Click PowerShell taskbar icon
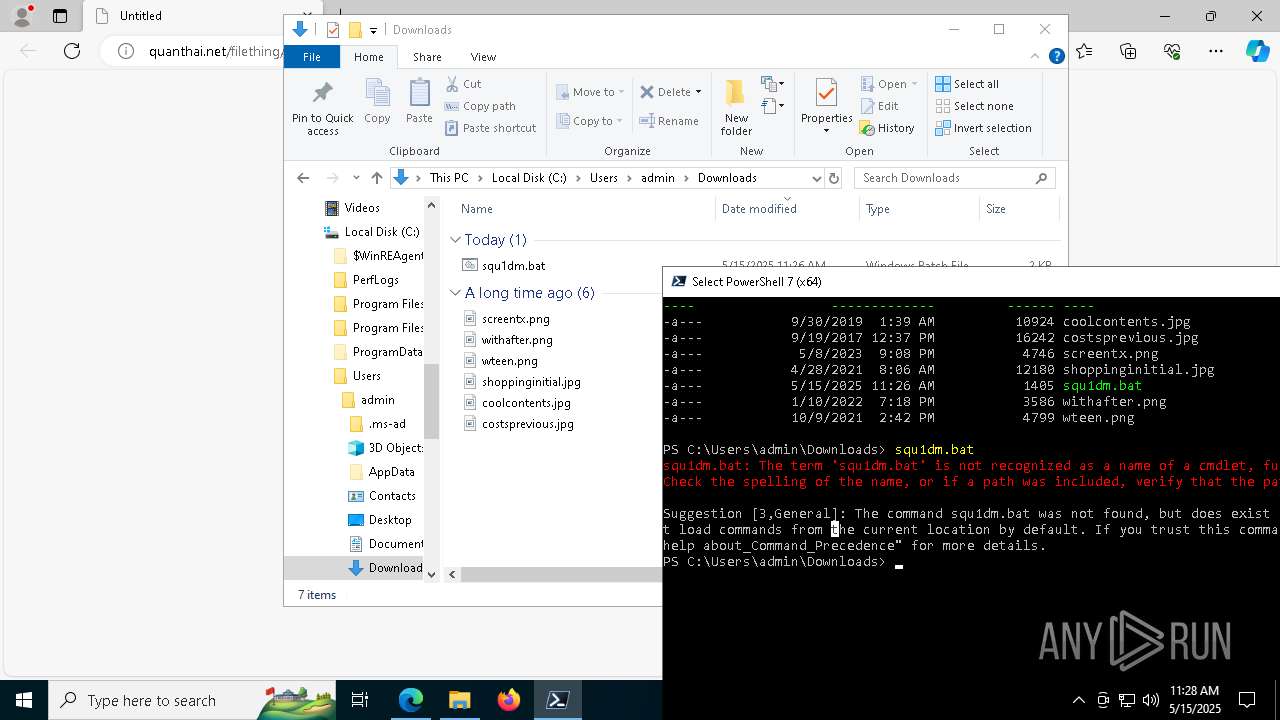1280x720 pixels. (558, 700)
